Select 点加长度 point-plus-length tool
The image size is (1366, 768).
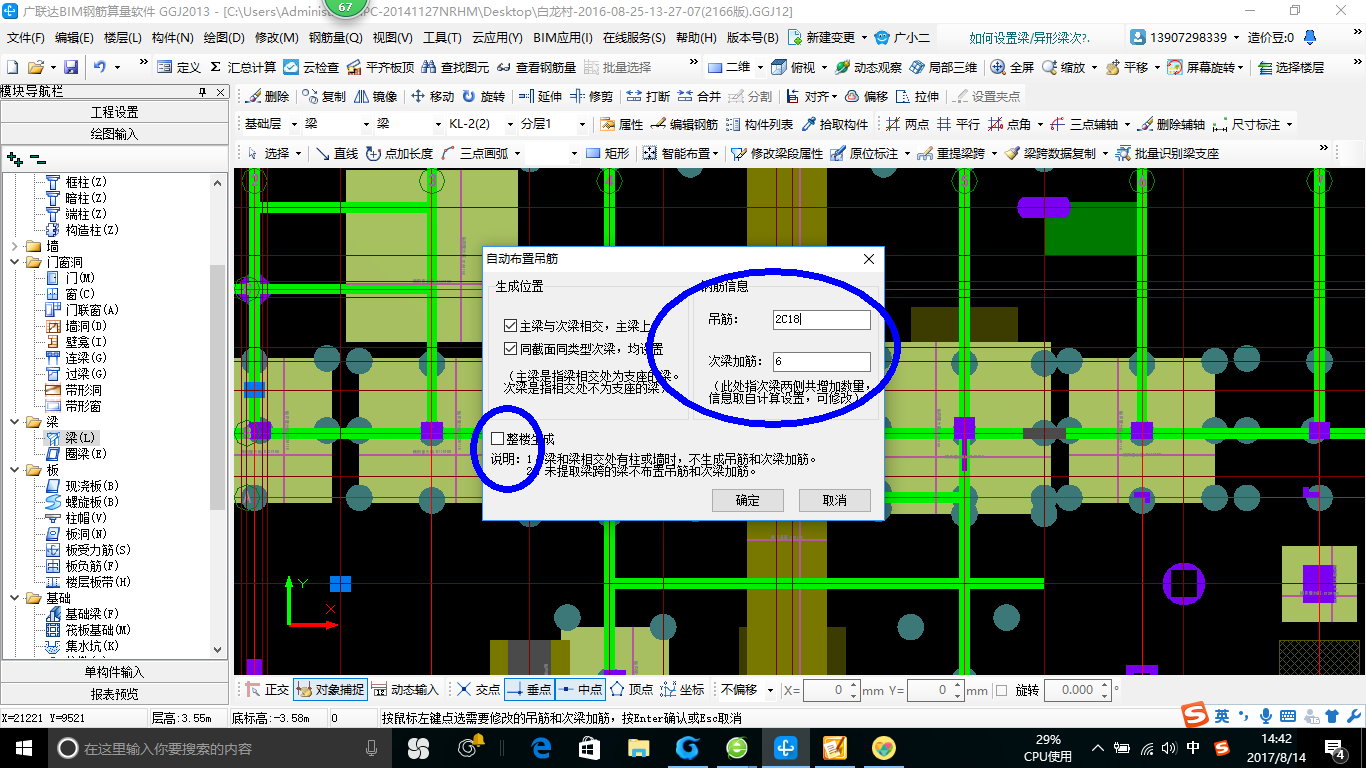[399, 153]
